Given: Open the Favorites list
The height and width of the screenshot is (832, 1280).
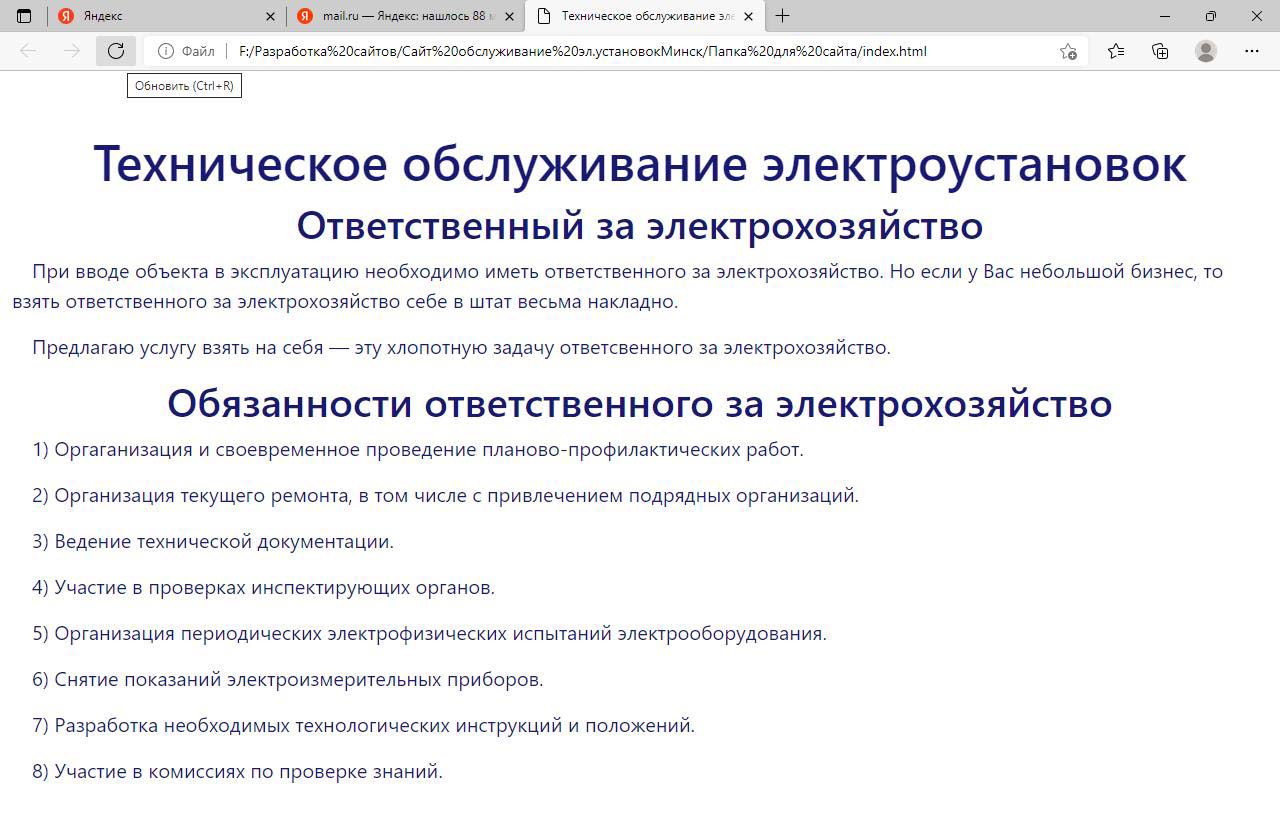Looking at the screenshot, I should [x=1116, y=51].
